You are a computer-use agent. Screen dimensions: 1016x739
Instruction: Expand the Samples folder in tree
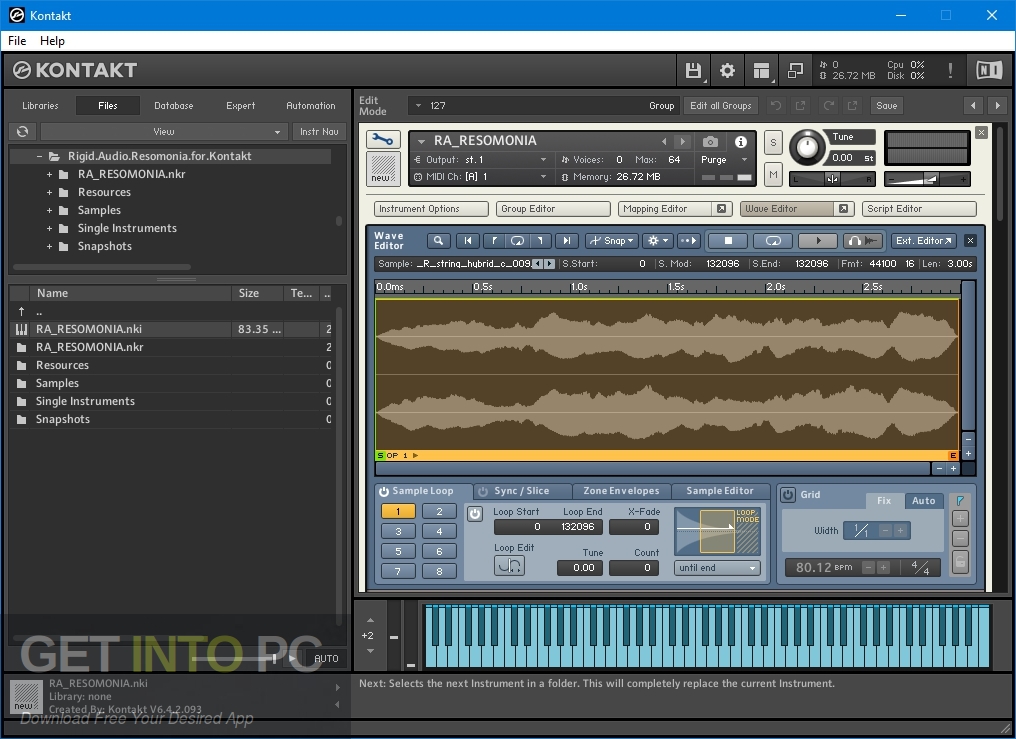[49, 210]
